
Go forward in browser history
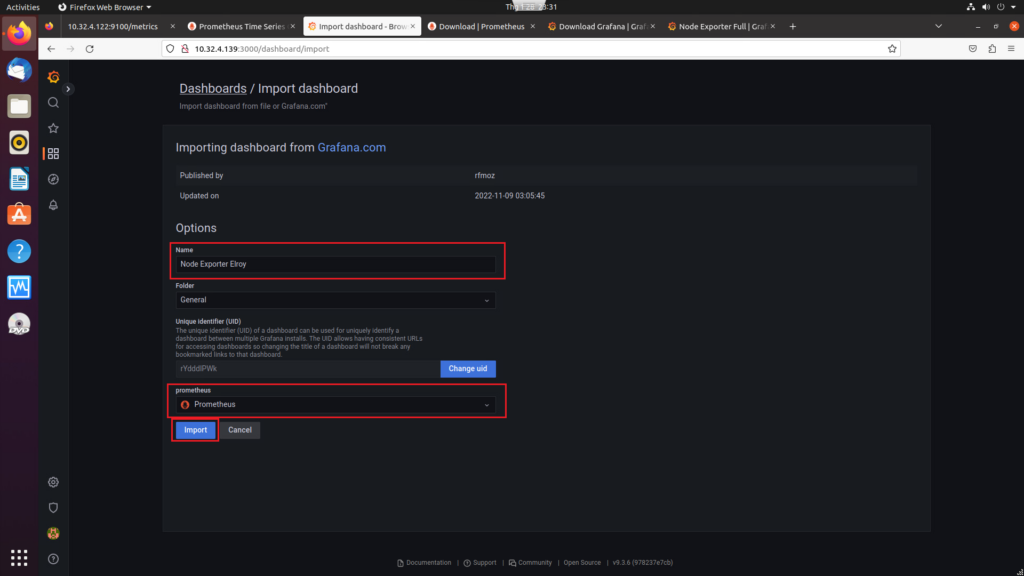pos(71,49)
